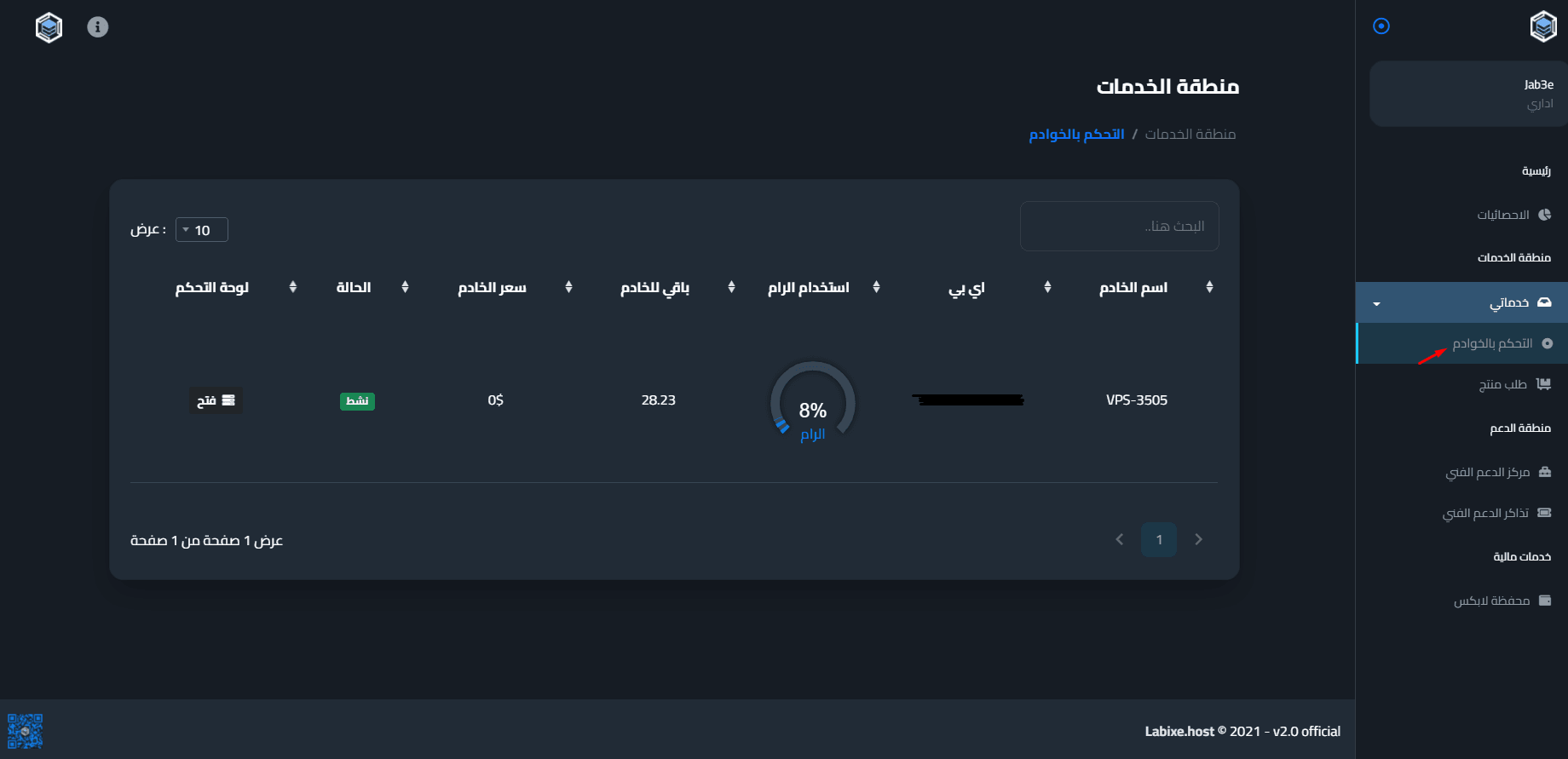The width and height of the screenshot is (1568, 759).
Task: Click the Labixe logo atop the sidebar
Action: (1543, 26)
